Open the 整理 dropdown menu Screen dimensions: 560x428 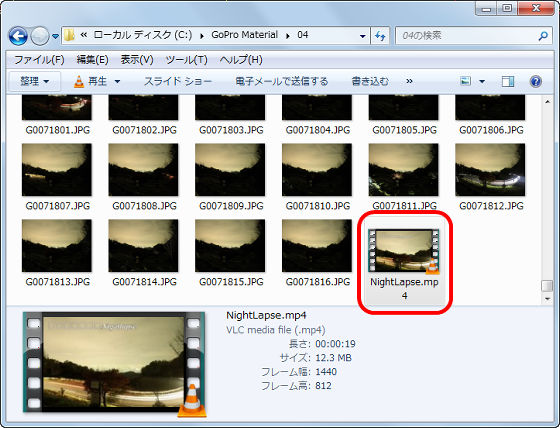point(35,81)
